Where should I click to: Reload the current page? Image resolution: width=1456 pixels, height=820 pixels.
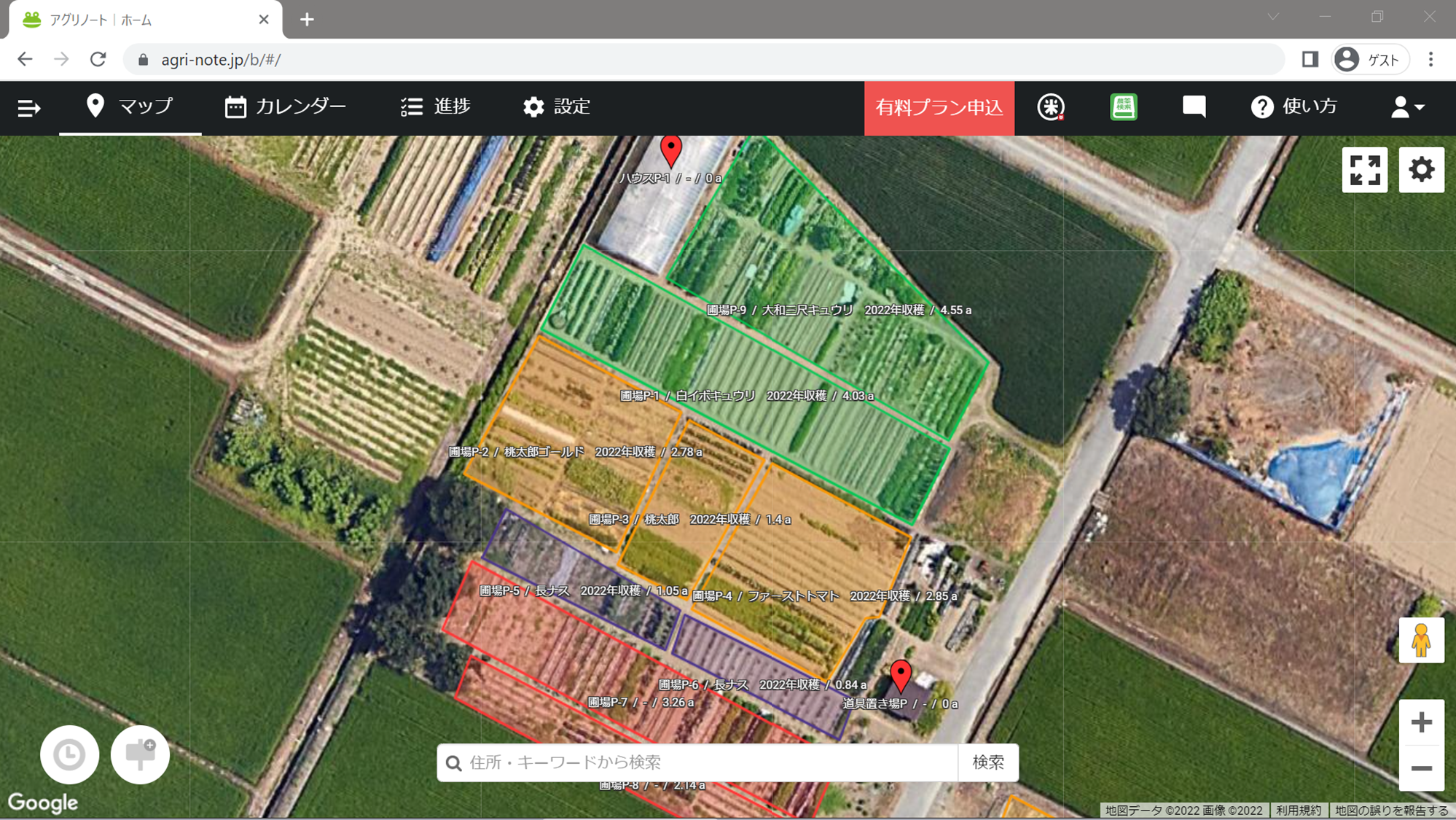point(98,60)
